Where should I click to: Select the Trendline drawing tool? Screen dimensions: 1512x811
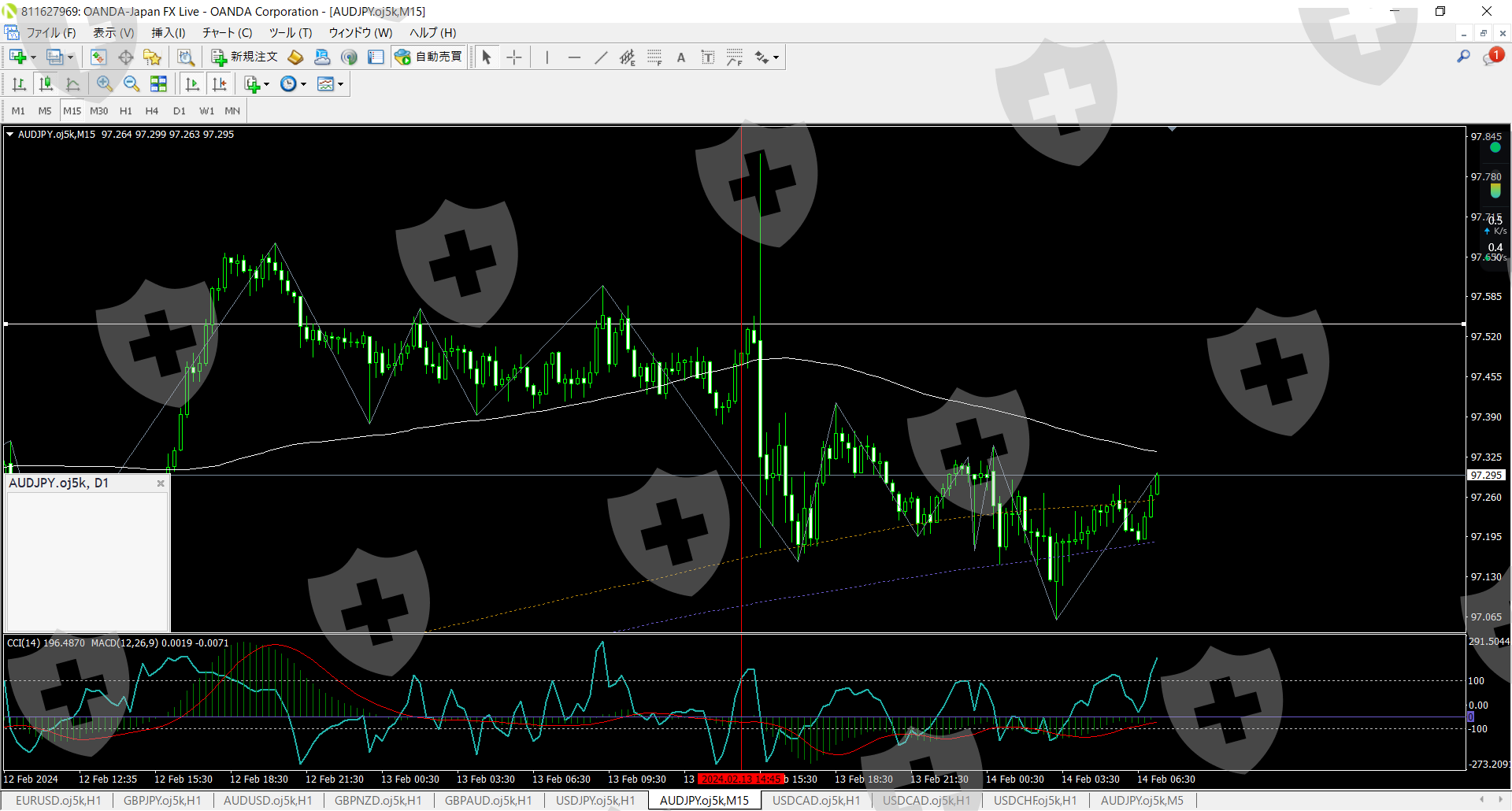click(601, 57)
